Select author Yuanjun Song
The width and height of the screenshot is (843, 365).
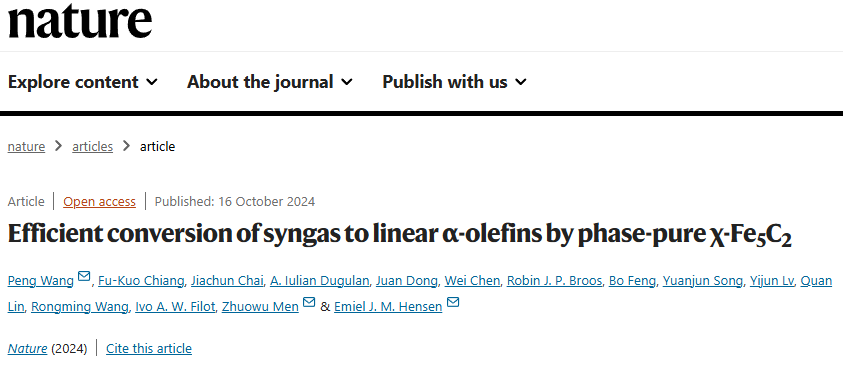(x=703, y=281)
